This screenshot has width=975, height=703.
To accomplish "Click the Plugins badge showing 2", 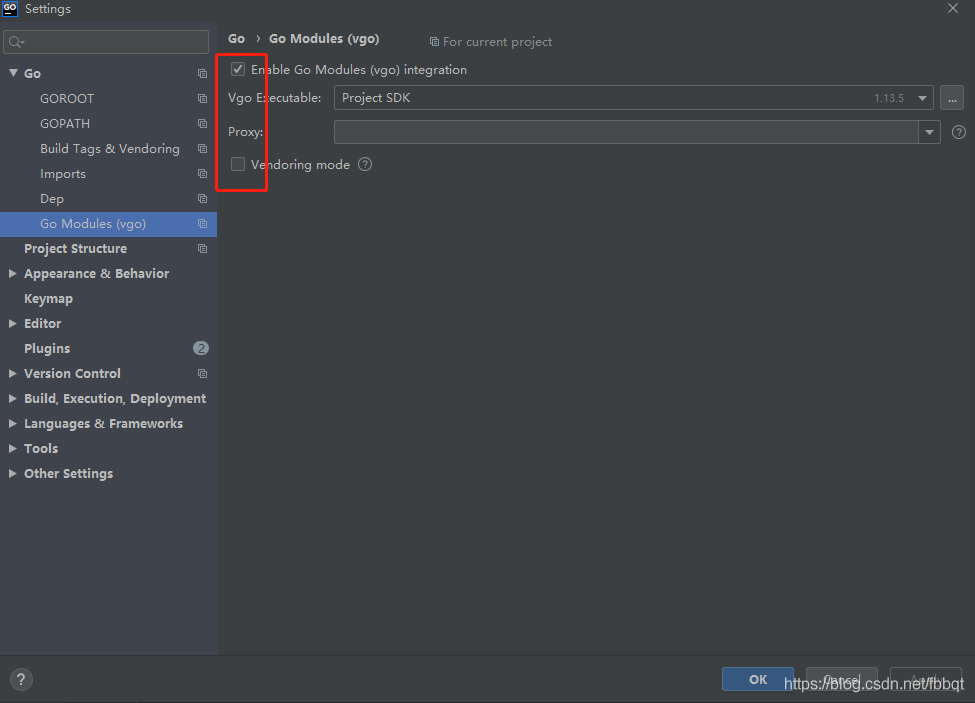I will click(201, 348).
